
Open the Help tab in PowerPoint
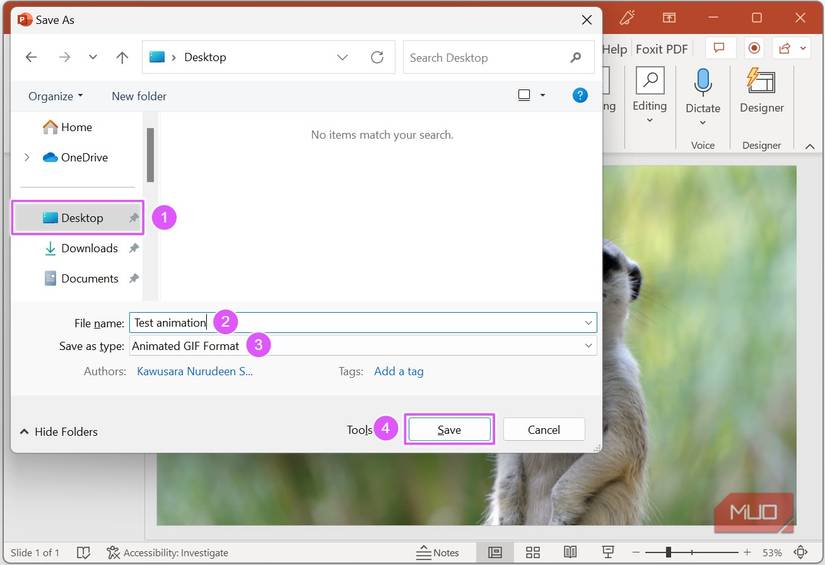click(615, 49)
